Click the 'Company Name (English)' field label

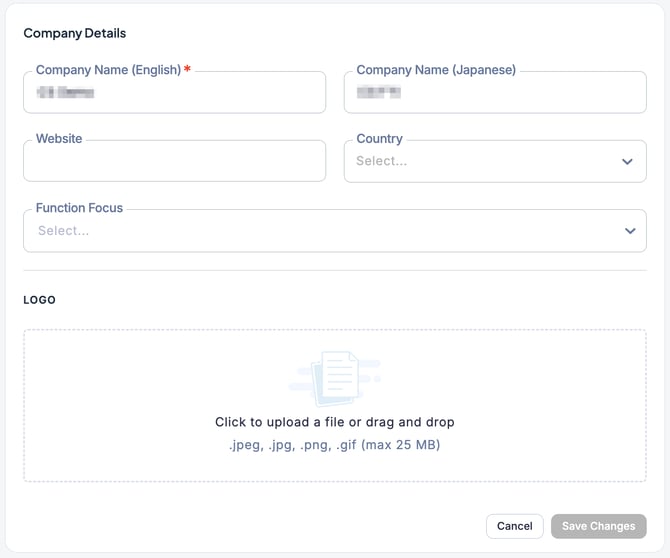point(108,70)
